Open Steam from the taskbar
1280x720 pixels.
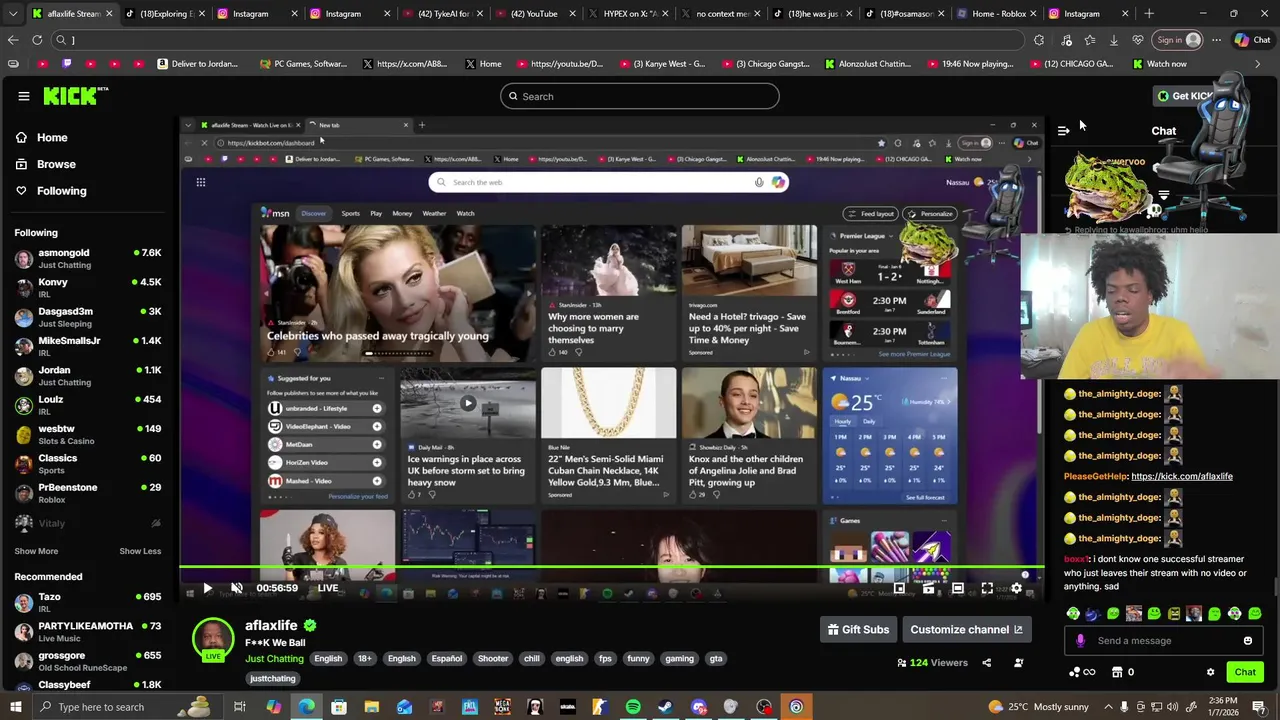coord(665,707)
